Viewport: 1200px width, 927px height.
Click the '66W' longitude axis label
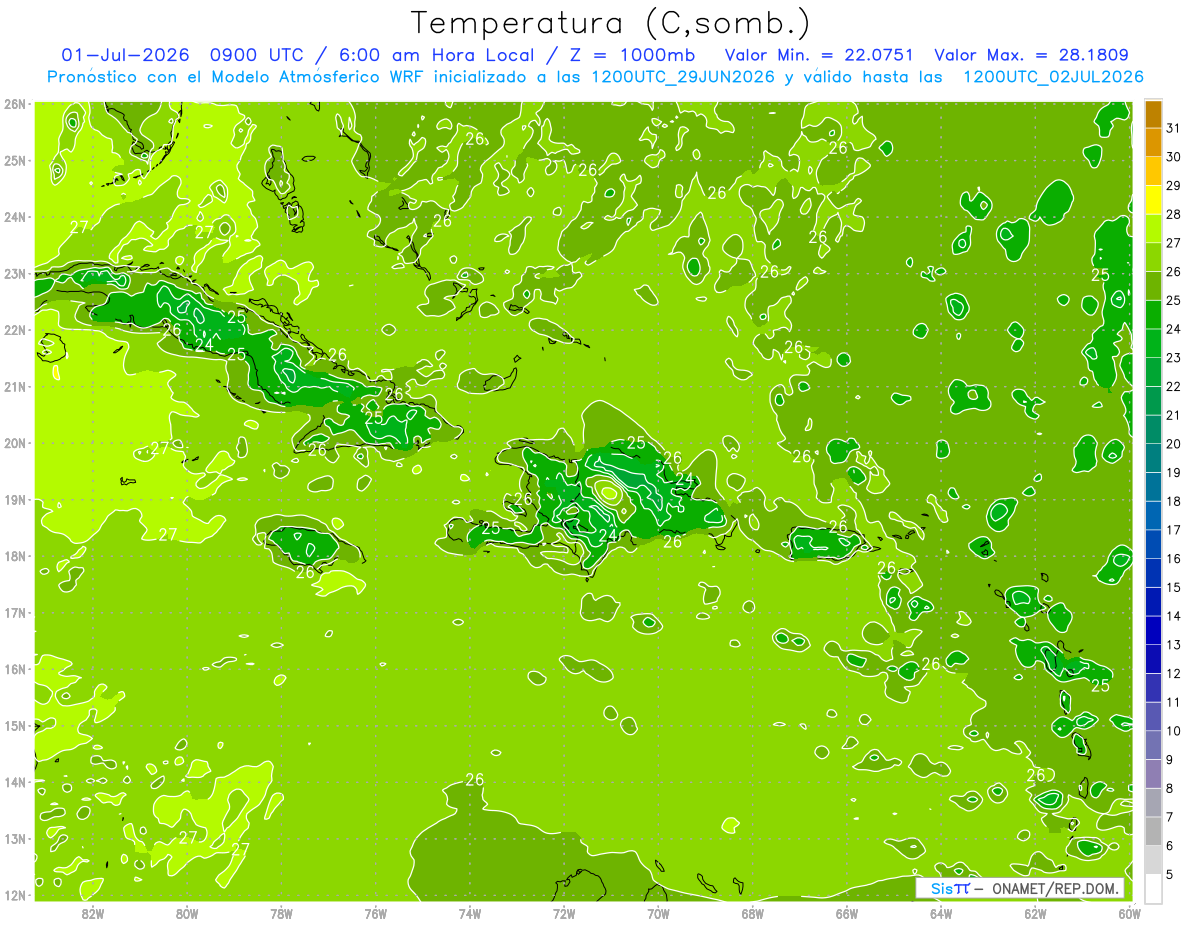(x=847, y=913)
